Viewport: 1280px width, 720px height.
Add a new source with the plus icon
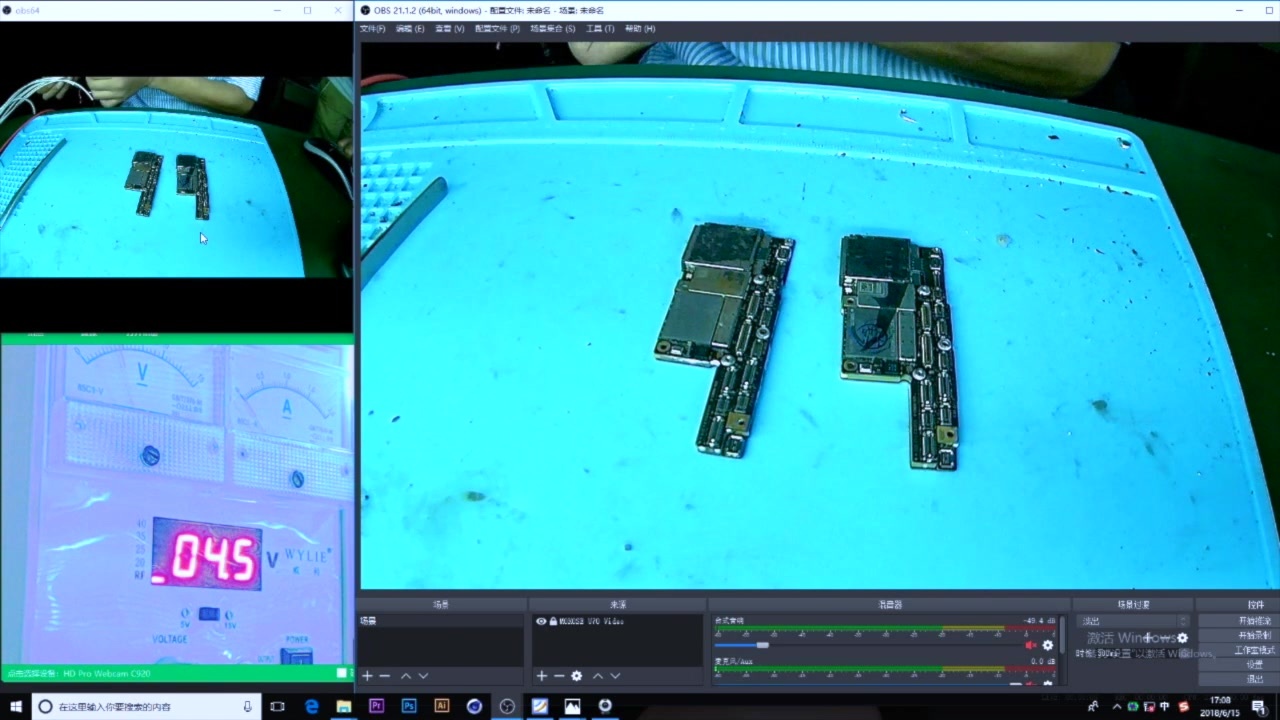(541, 676)
